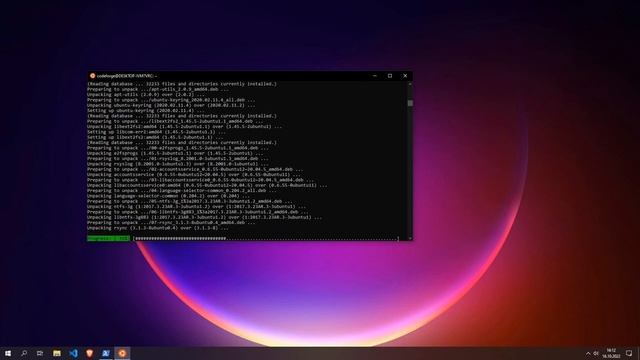Click the terminal scrollbar down arrow

(x=410, y=238)
